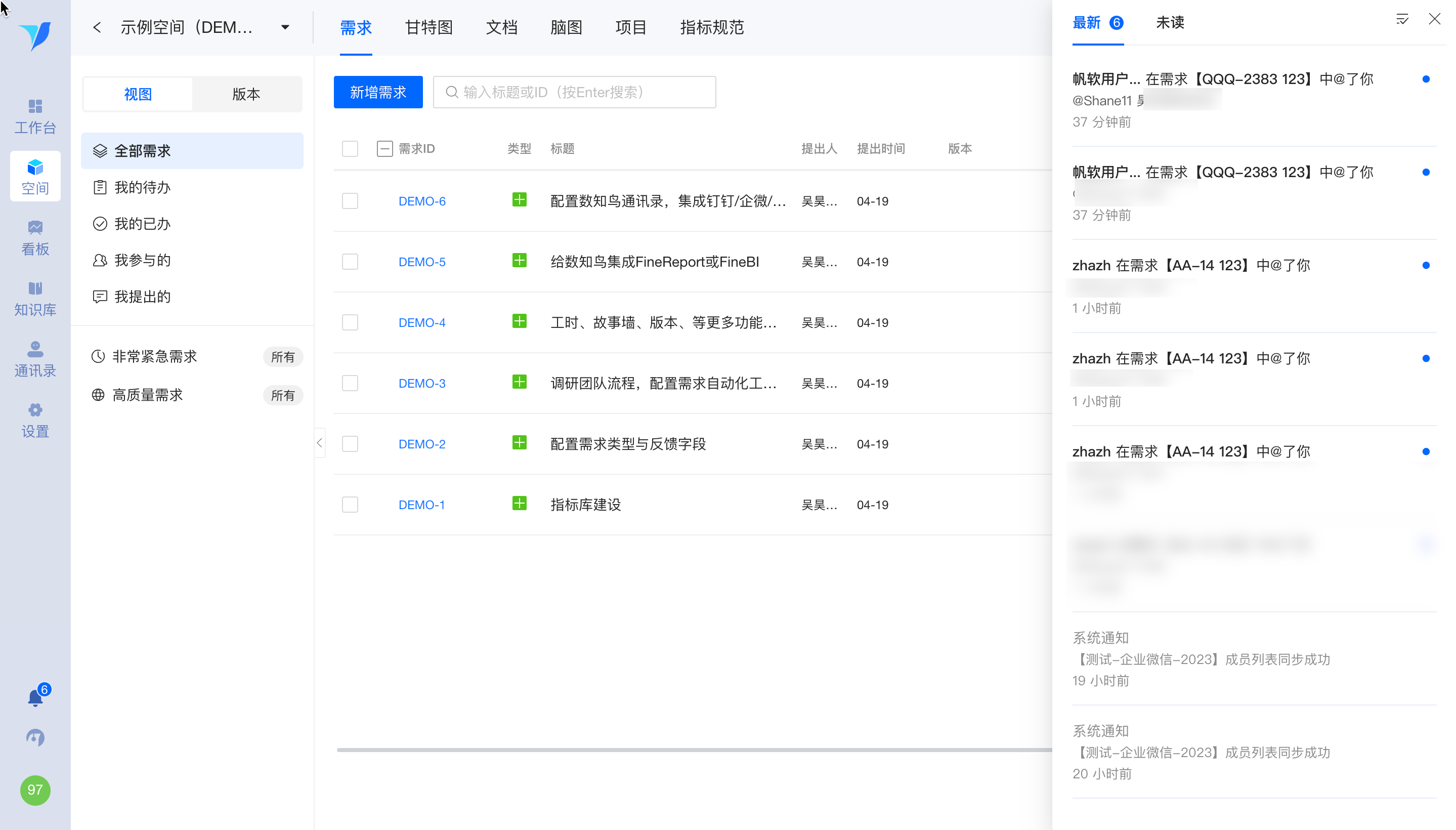Switch to the 未读 notifications tab
Image resolution: width=1456 pixels, height=830 pixels.
tap(1170, 23)
